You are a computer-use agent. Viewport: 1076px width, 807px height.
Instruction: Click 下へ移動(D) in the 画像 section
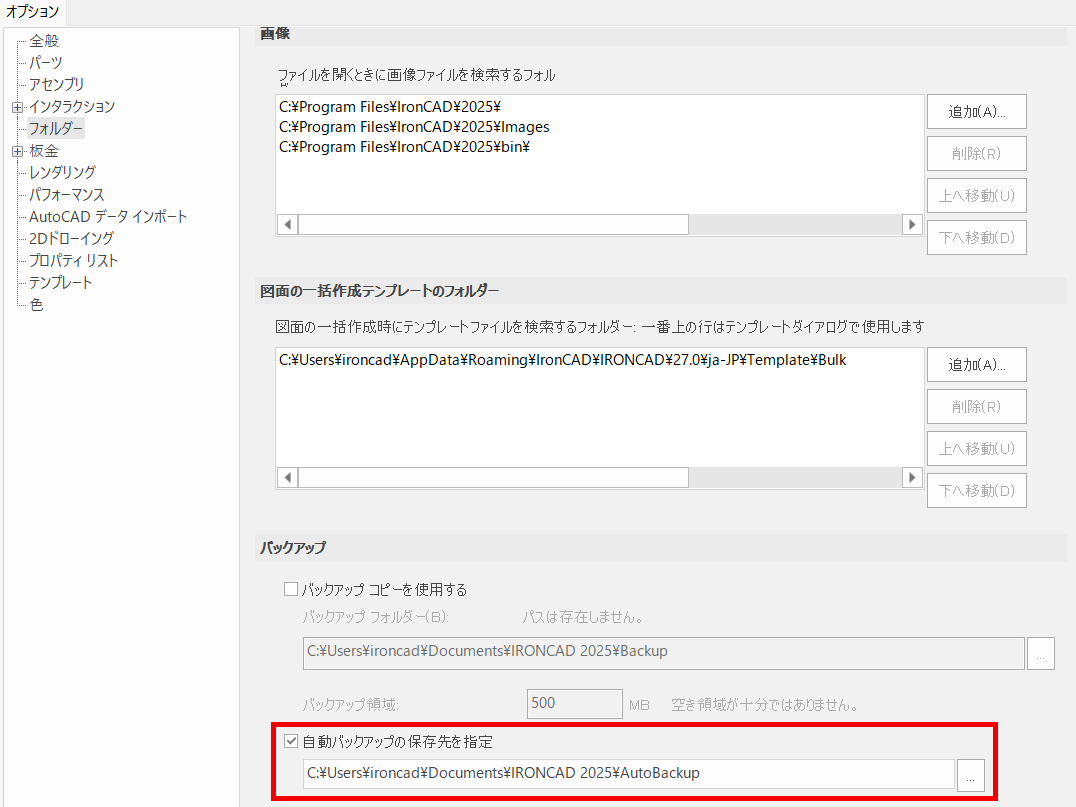pos(976,237)
